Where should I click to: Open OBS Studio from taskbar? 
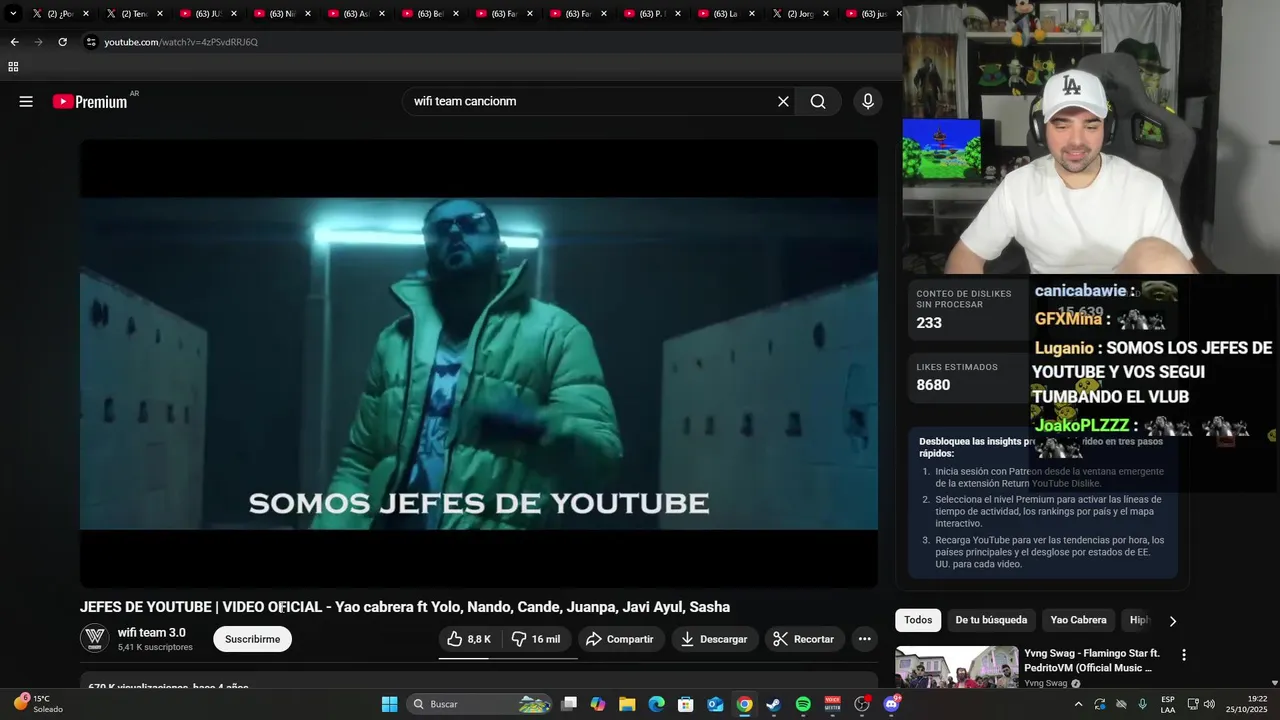pyautogui.click(x=862, y=704)
